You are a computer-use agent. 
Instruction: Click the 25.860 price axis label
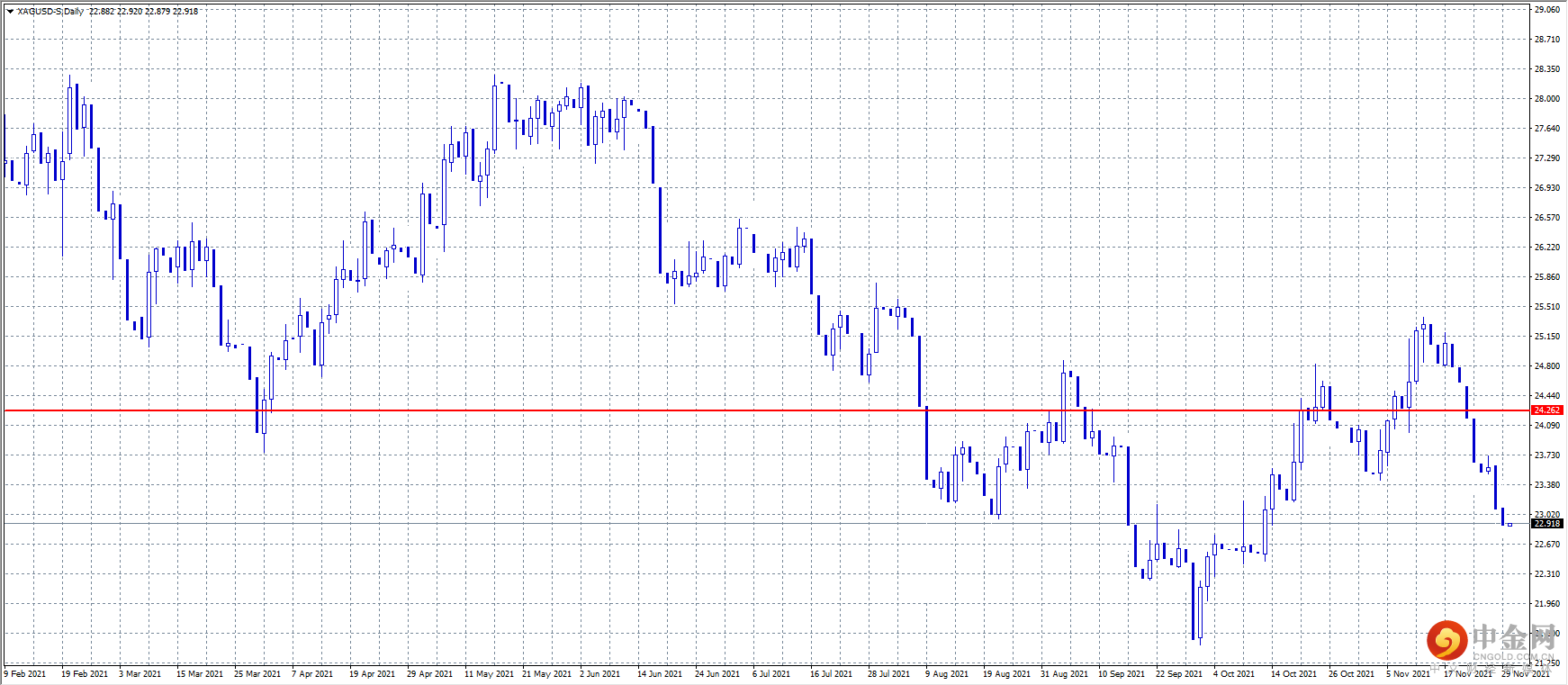click(x=1547, y=277)
